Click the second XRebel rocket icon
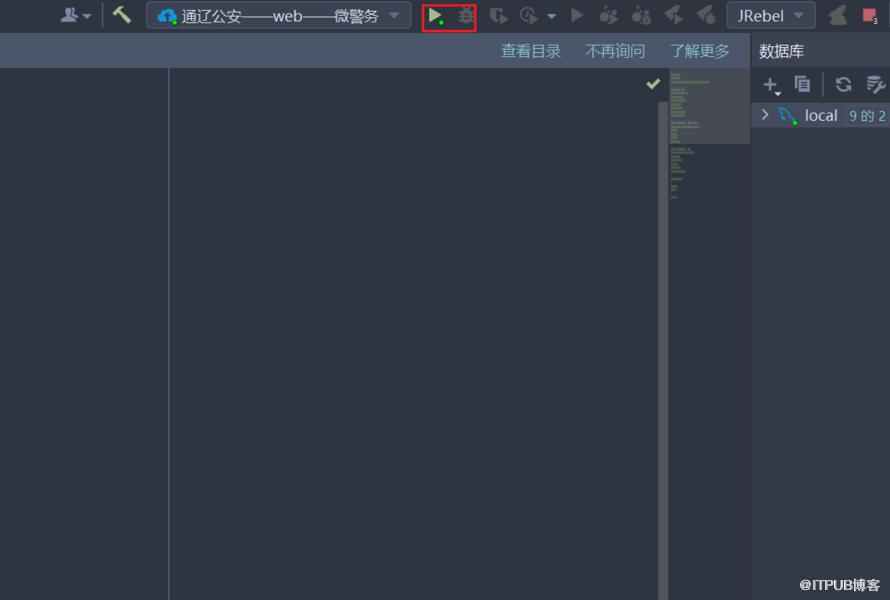The width and height of the screenshot is (890, 600). (x=706, y=15)
